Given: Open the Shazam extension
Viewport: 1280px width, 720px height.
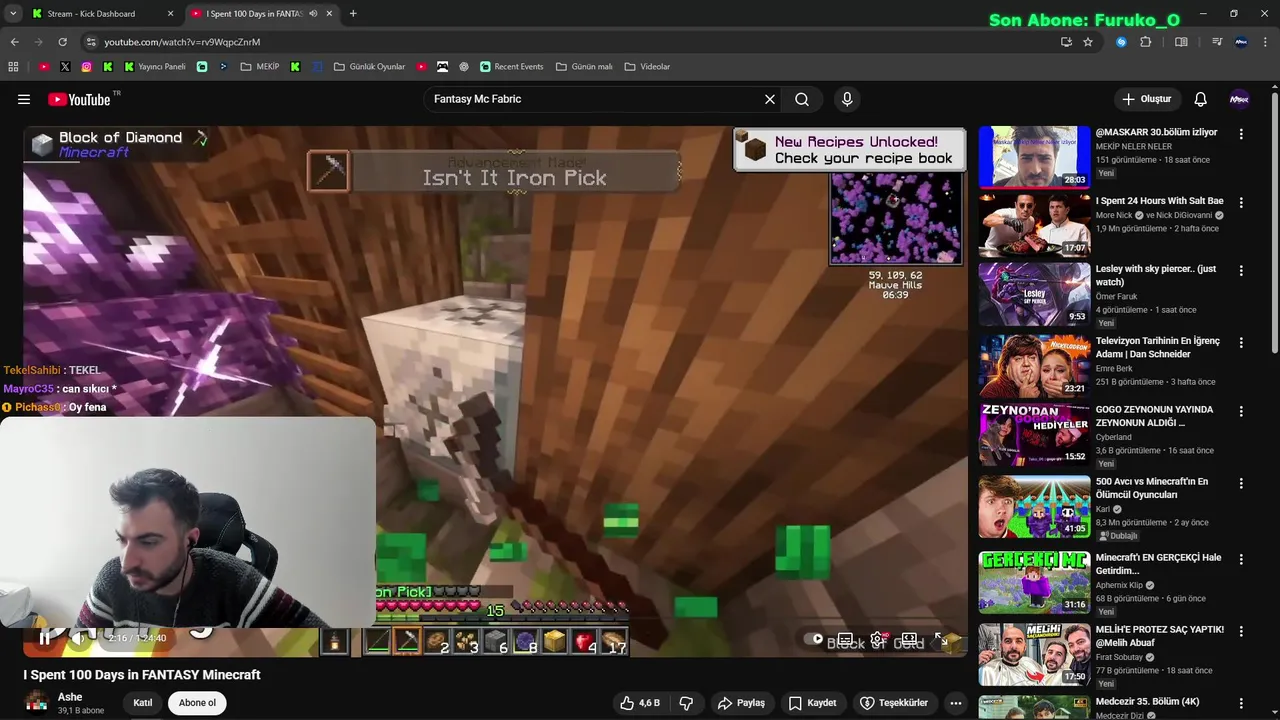Looking at the screenshot, I should (1121, 42).
